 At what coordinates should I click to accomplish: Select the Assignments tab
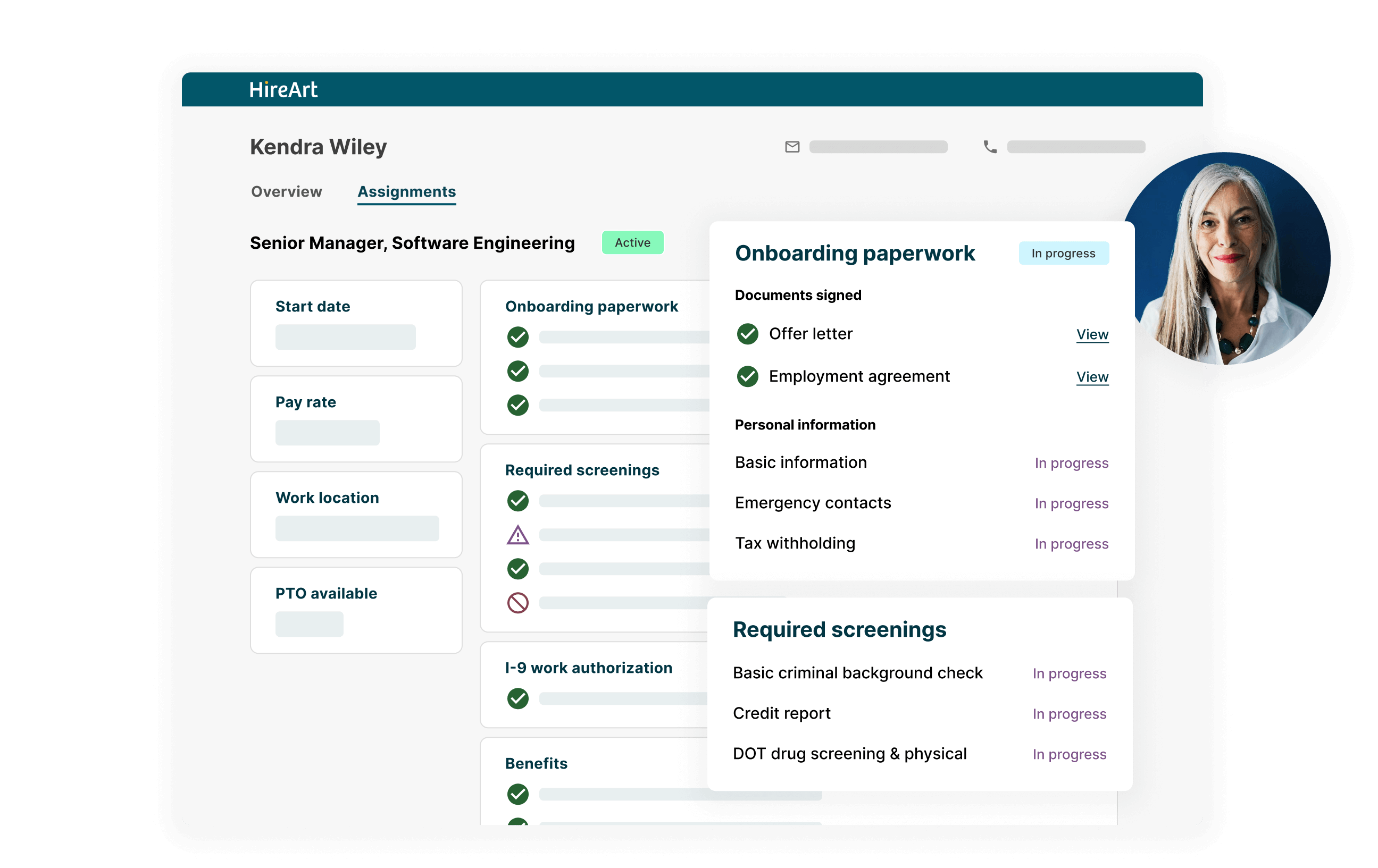point(406,191)
